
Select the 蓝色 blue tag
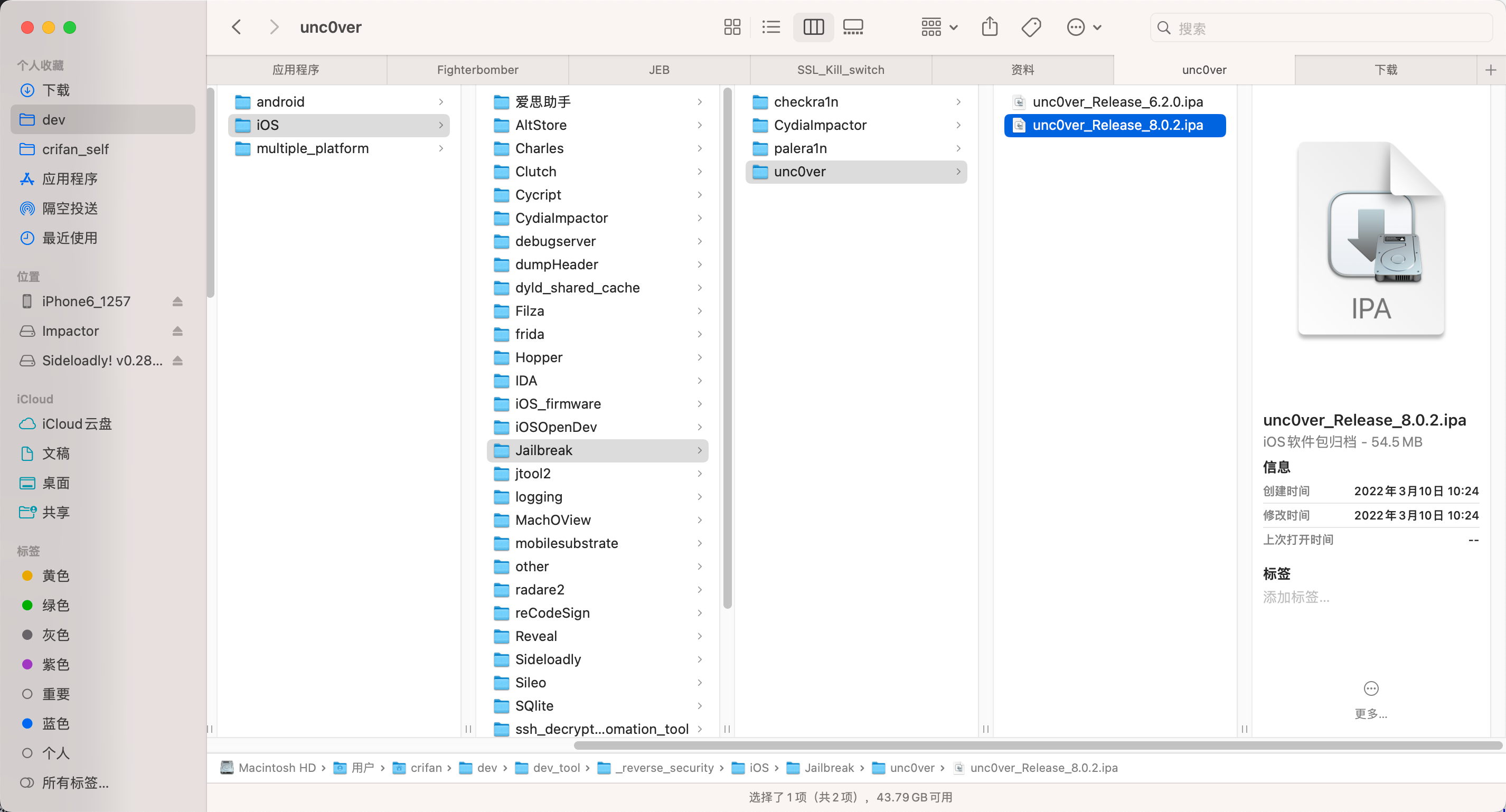[103, 723]
